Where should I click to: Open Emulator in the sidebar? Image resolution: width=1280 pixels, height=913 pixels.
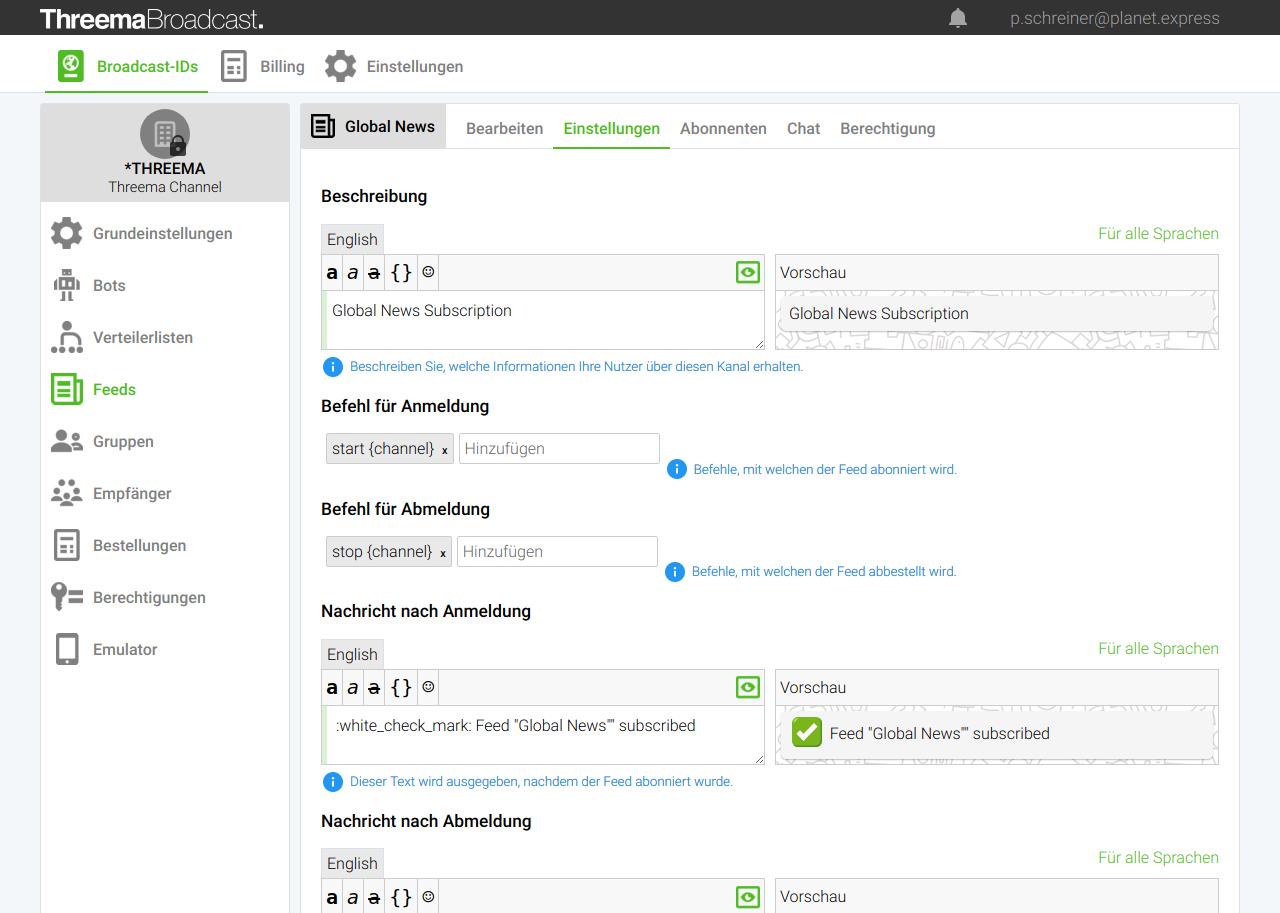click(165, 649)
